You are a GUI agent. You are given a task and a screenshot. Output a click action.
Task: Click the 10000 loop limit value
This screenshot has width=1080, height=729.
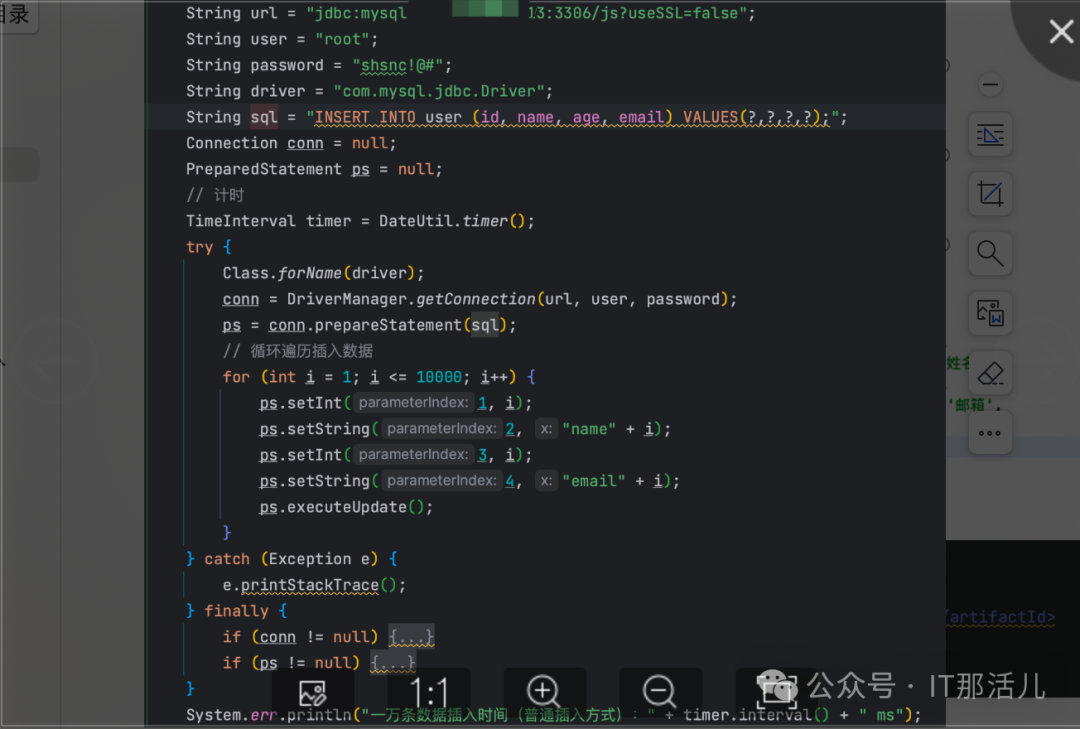pyautogui.click(x=439, y=377)
